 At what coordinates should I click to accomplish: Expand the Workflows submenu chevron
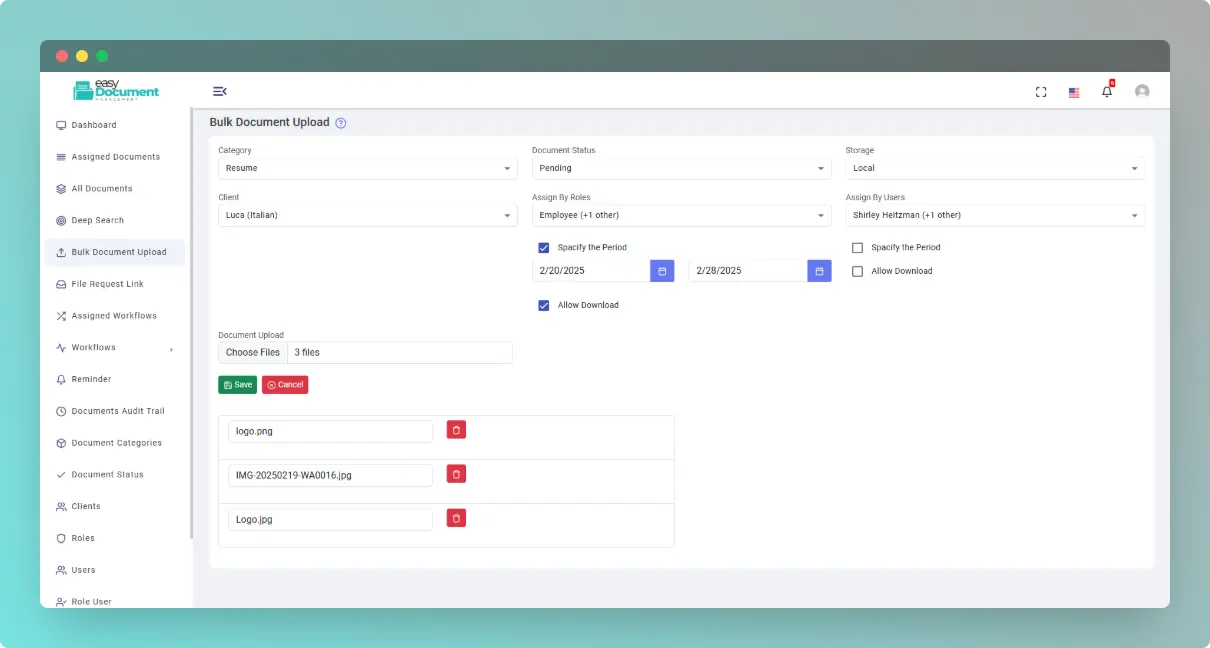[171, 349]
